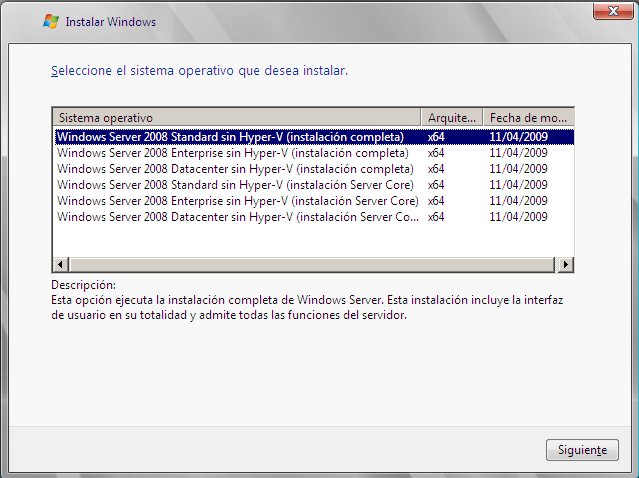Click x64 in Standard Server Core row
This screenshot has width=639, height=478.
point(436,185)
